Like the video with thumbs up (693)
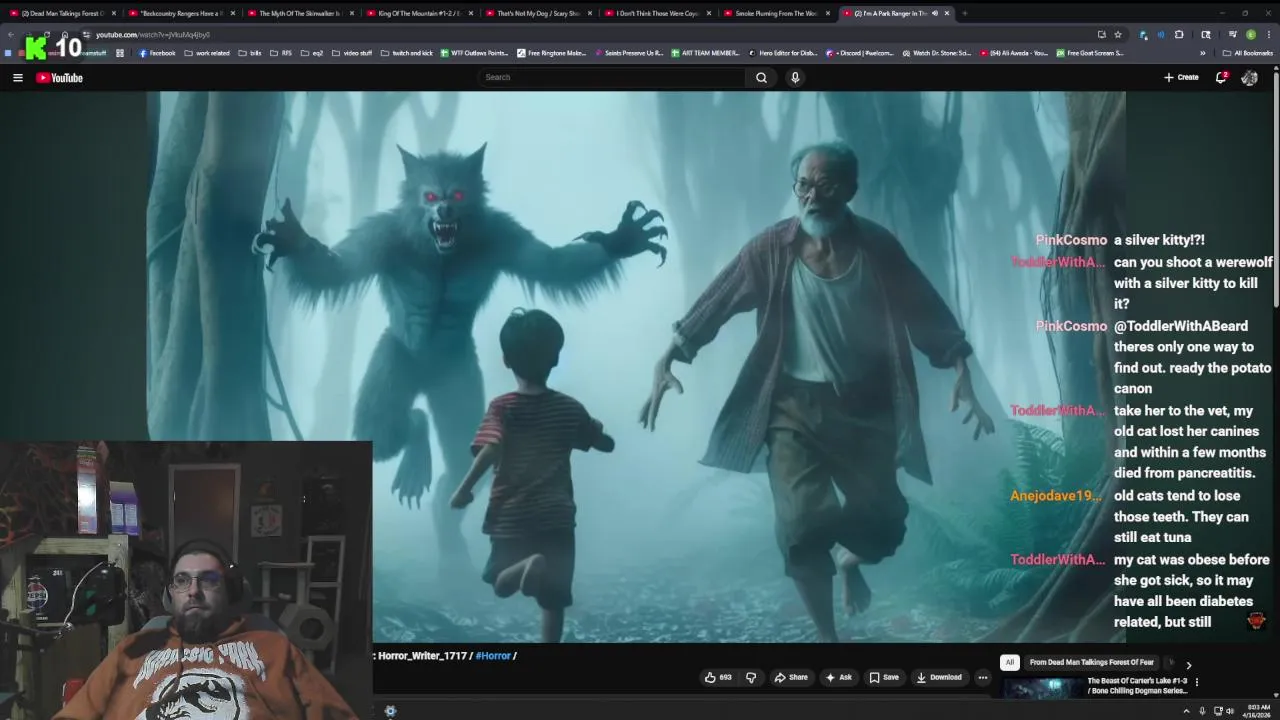This screenshot has height=720, width=1280. tap(718, 677)
